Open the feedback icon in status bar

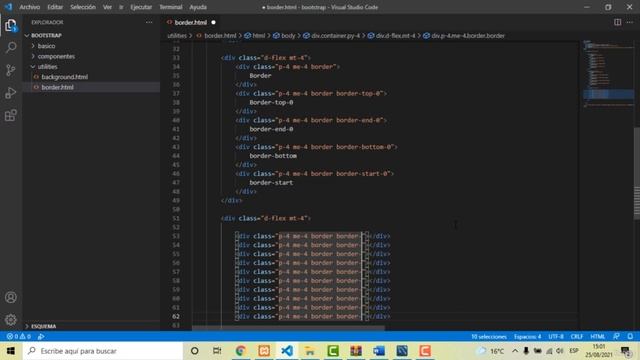pos(616,336)
